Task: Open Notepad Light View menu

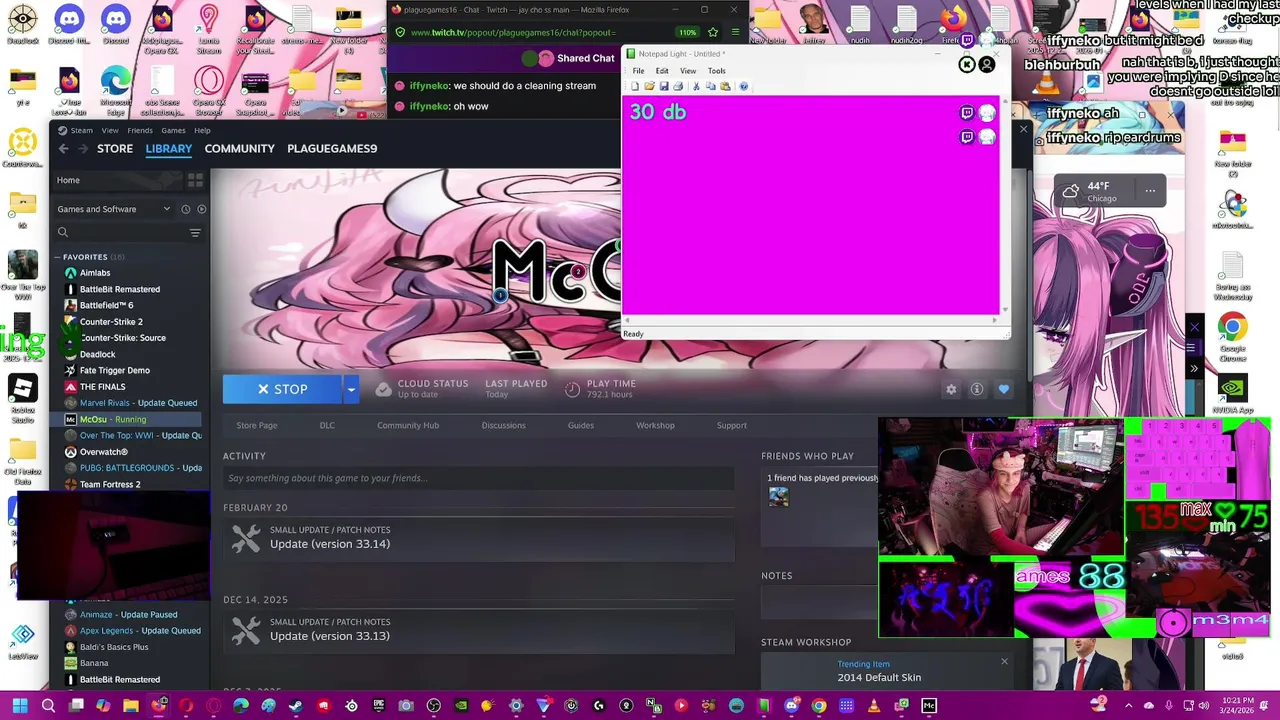Action: [688, 71]
